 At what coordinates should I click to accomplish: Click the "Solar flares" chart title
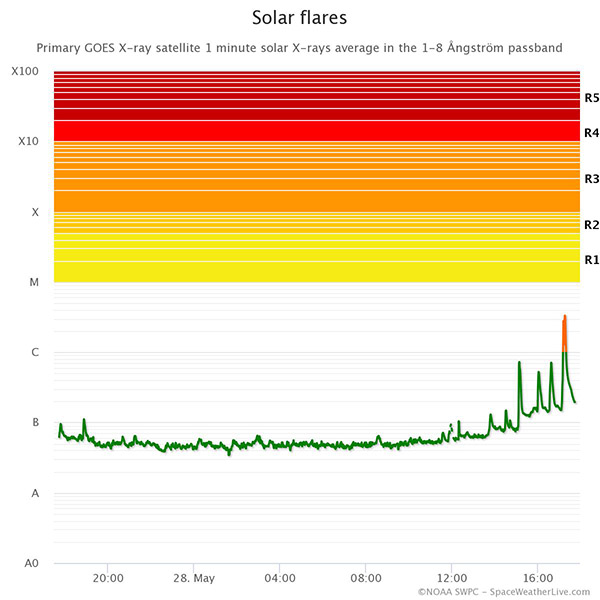pos(299,18)
